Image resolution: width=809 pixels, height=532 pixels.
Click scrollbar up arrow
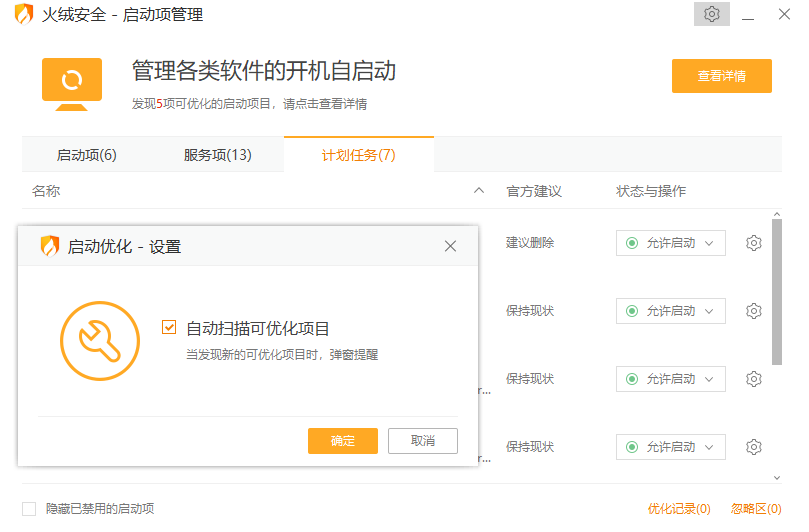point(776,214)
